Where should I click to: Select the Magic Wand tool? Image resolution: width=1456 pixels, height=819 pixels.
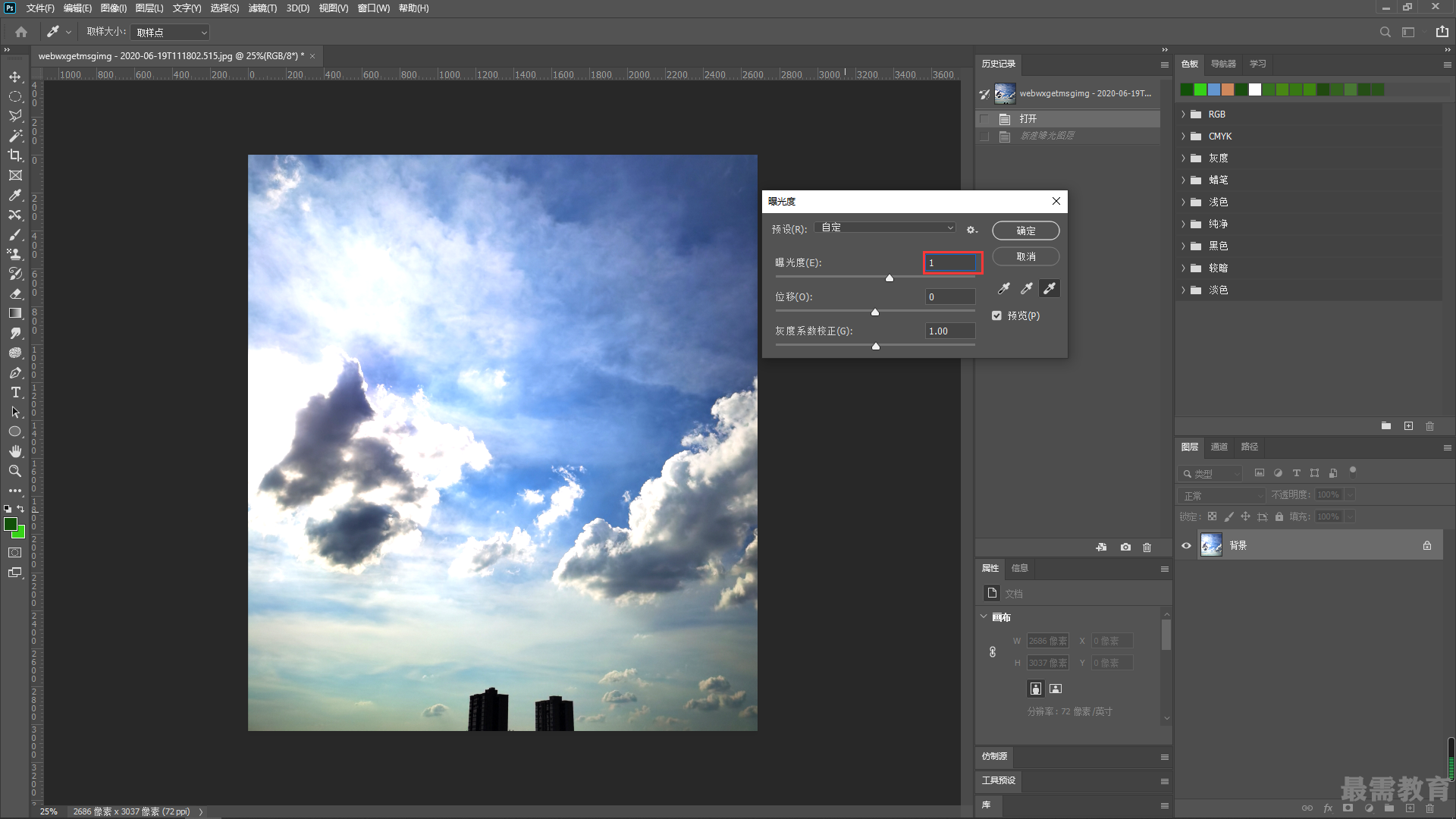[x=15, y=136]
